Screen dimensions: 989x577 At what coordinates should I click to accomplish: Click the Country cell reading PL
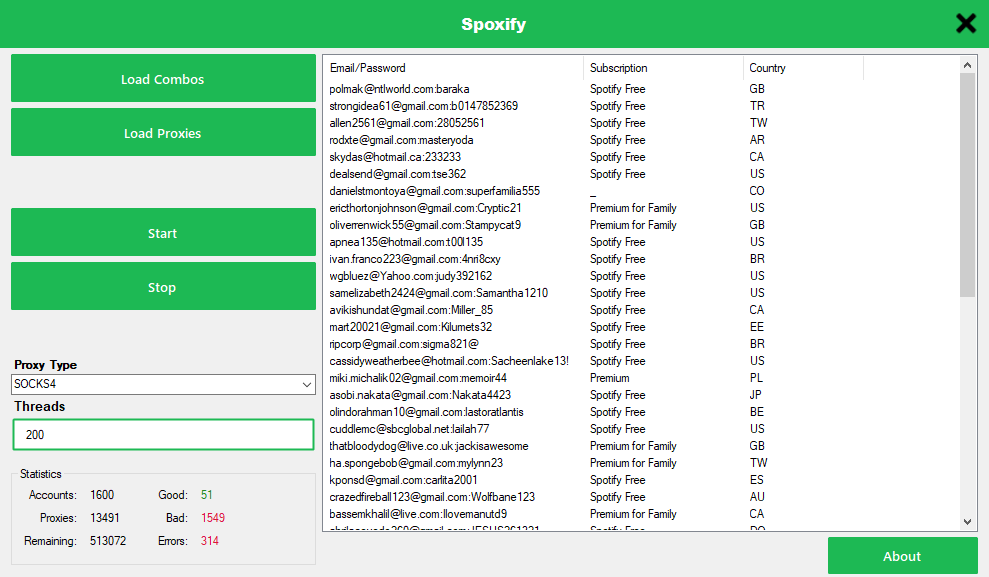756,378
